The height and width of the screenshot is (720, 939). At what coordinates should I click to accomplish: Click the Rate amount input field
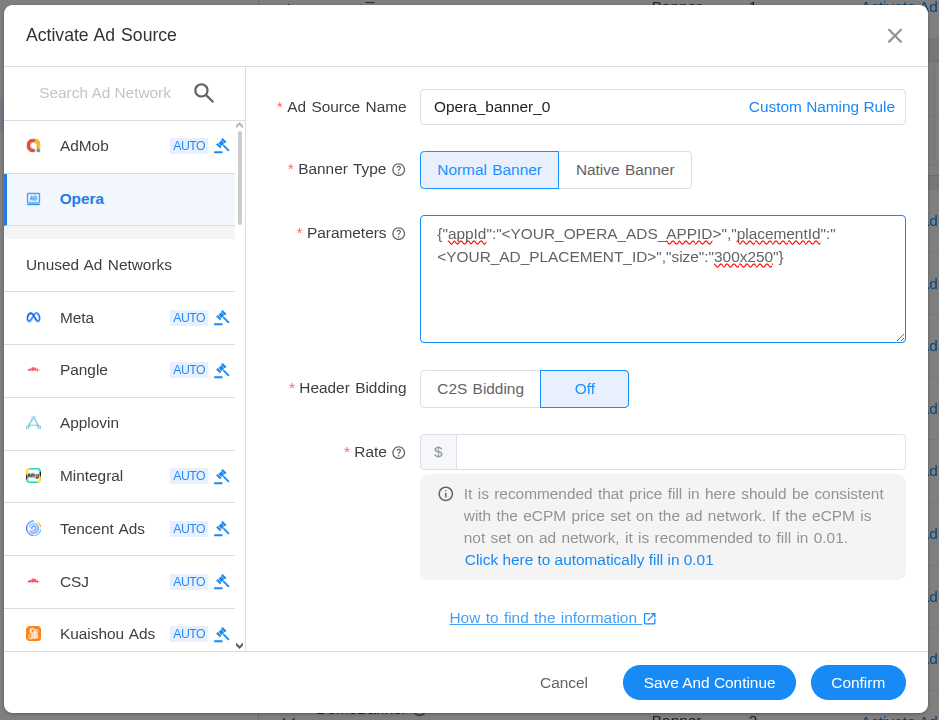pos(680,452)
